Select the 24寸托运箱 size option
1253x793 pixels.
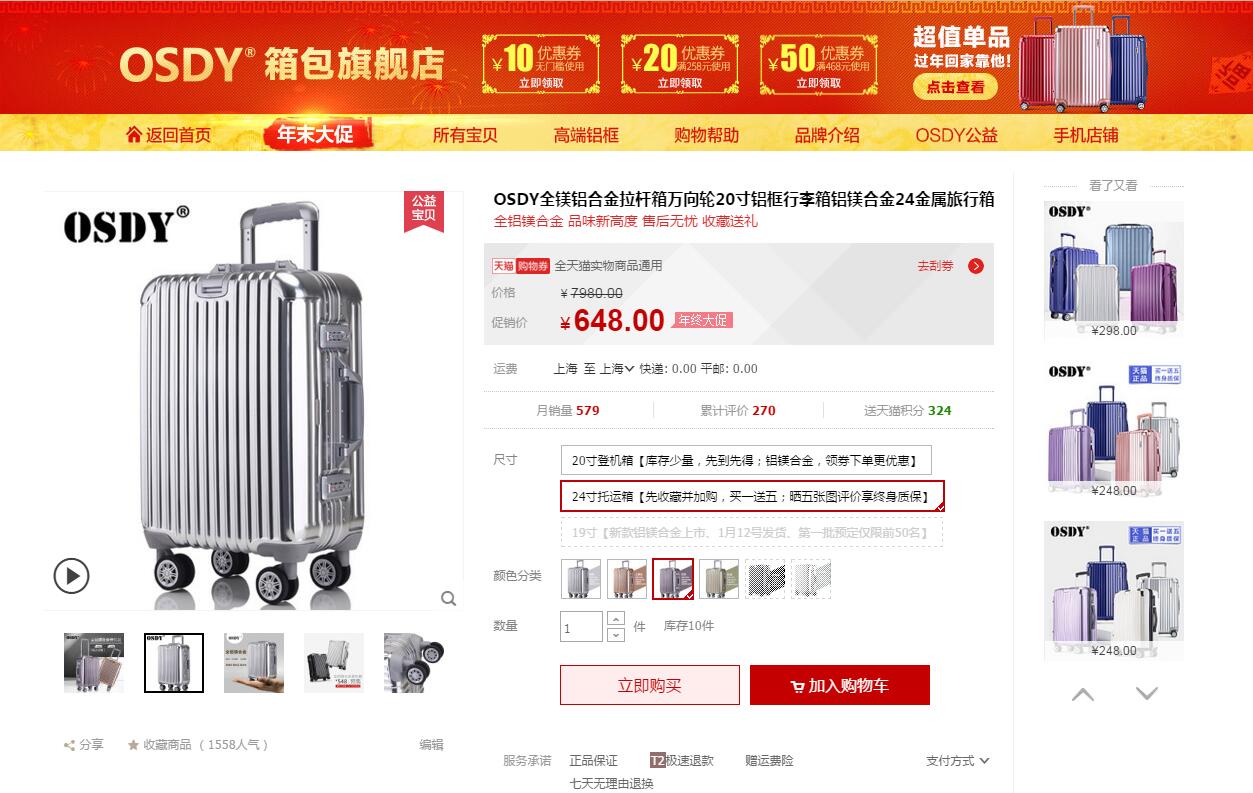point(752,496)
